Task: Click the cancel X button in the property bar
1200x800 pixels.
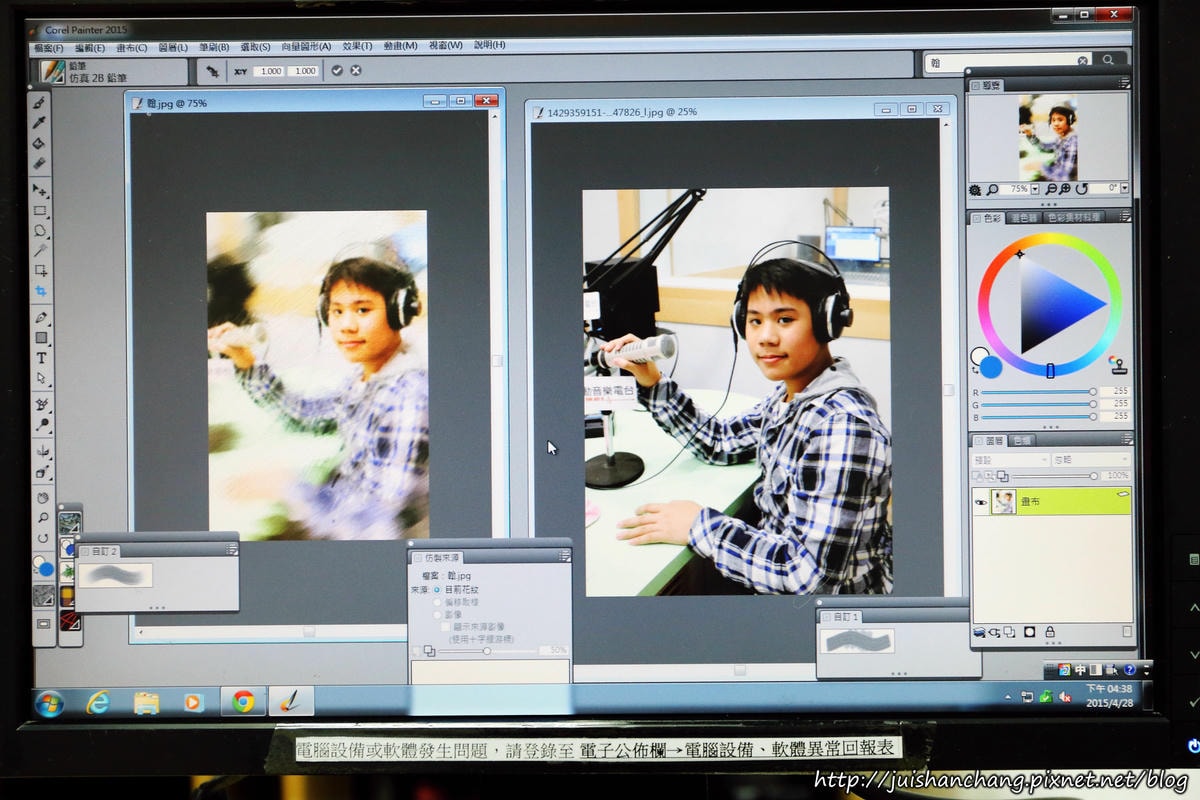Action: click(355, 71)
